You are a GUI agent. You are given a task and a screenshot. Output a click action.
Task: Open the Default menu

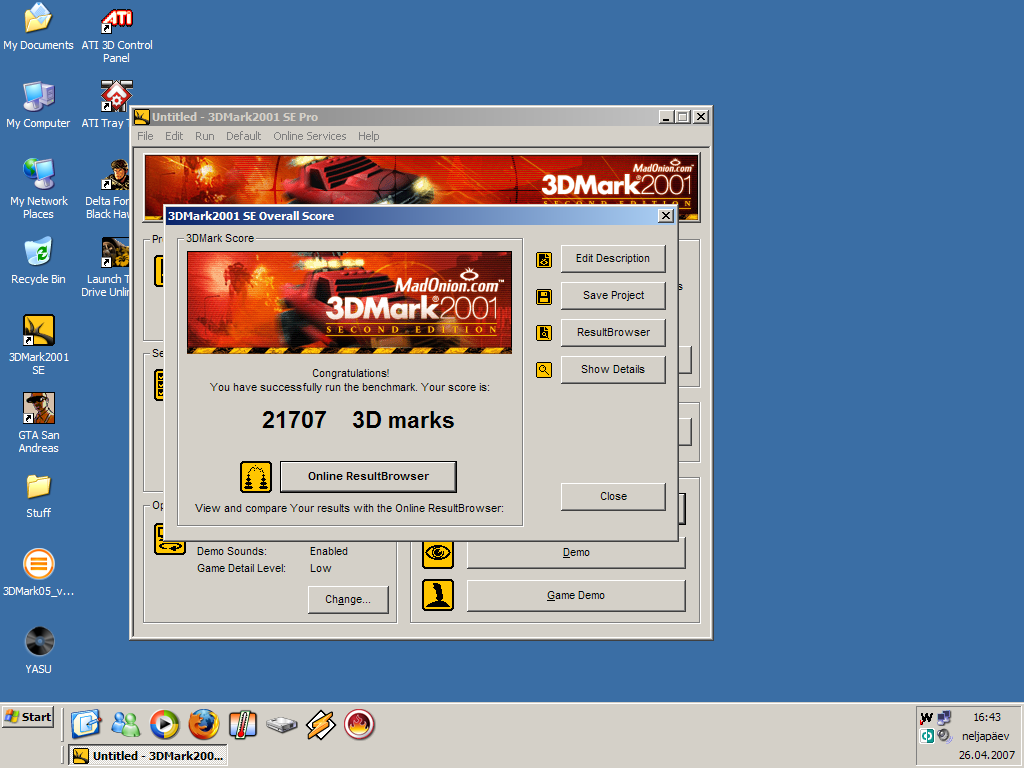point(243,136)
